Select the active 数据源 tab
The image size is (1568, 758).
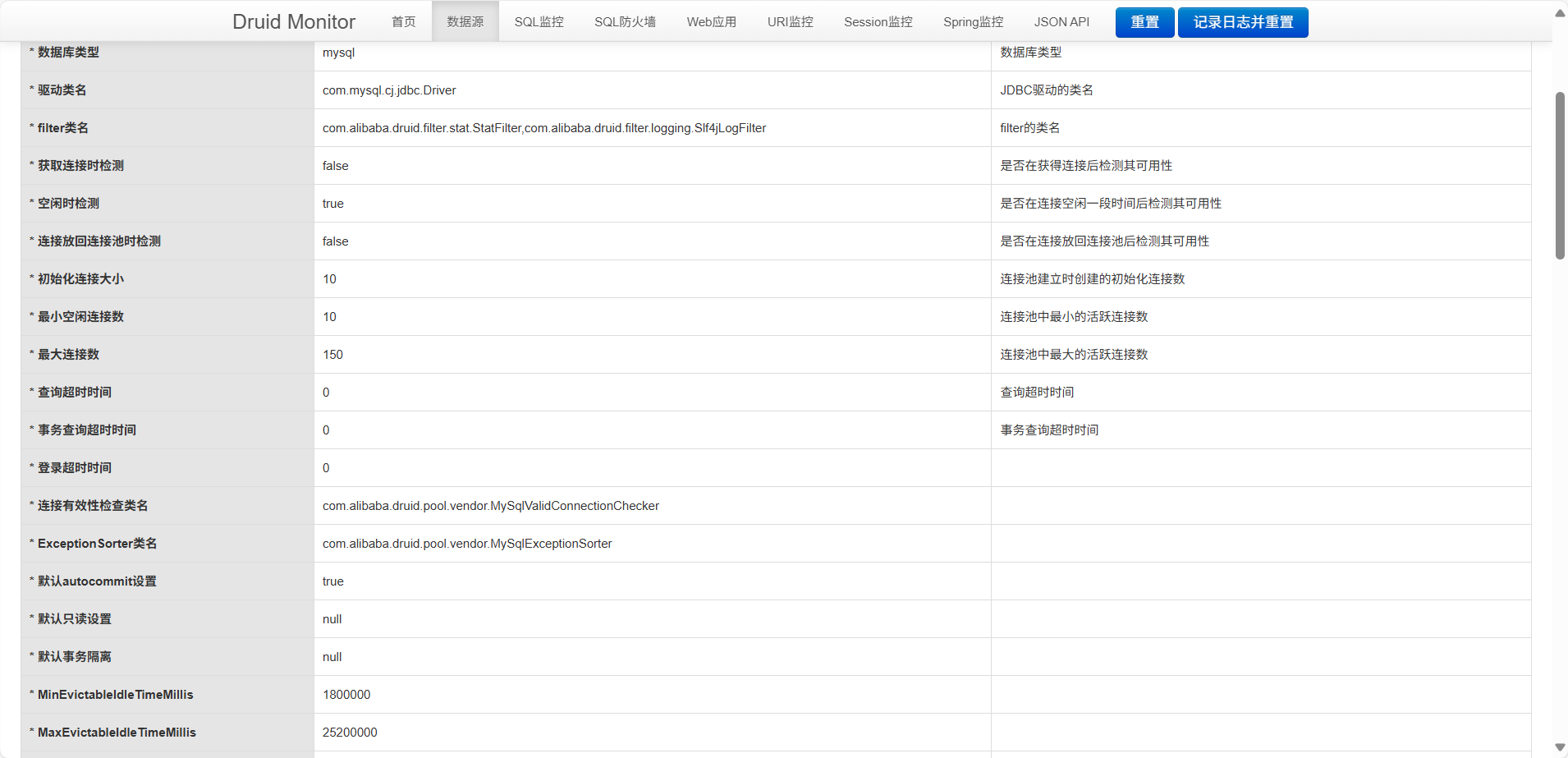coord(465,22)
